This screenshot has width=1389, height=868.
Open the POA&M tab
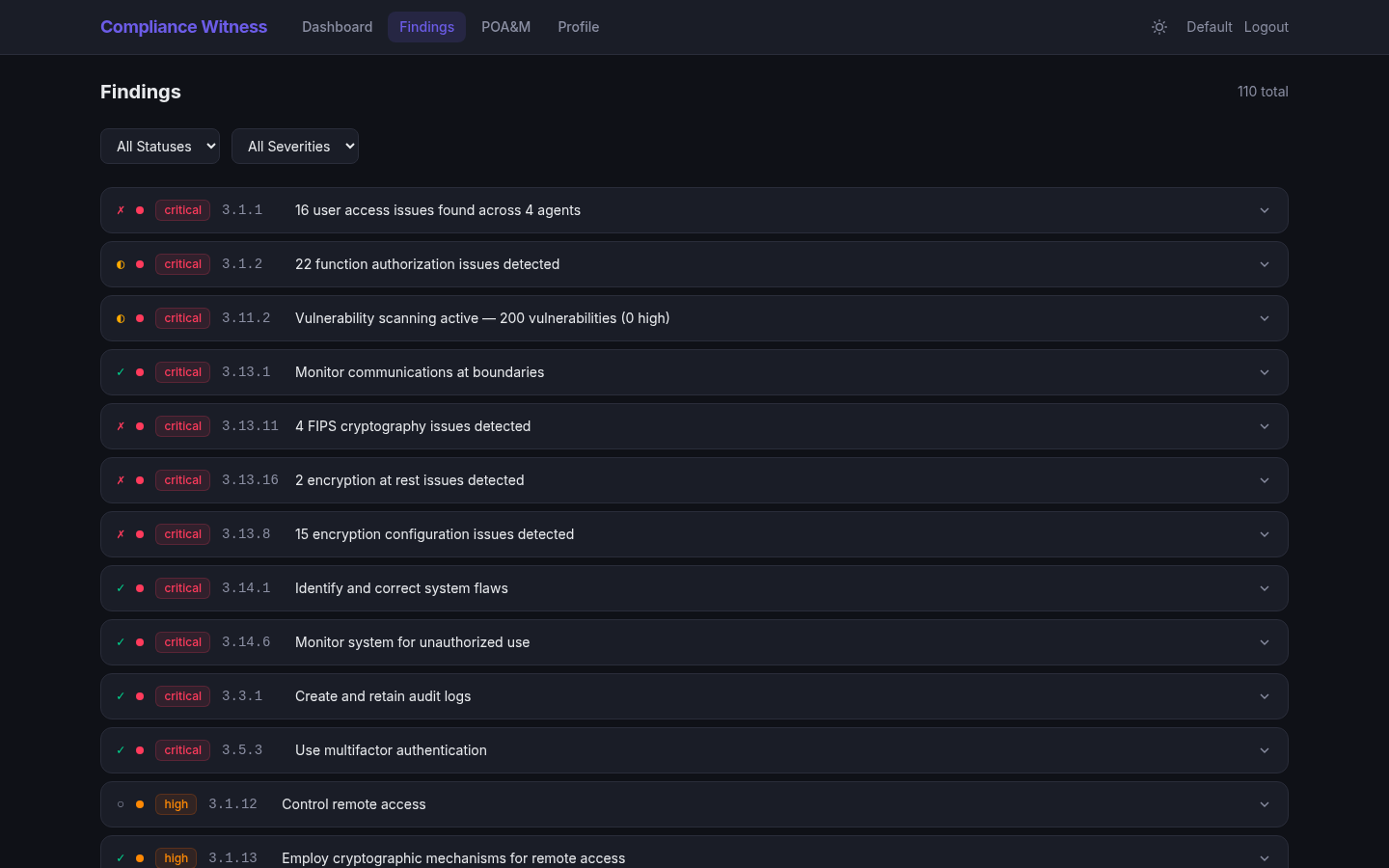click(x=505, y=27)
